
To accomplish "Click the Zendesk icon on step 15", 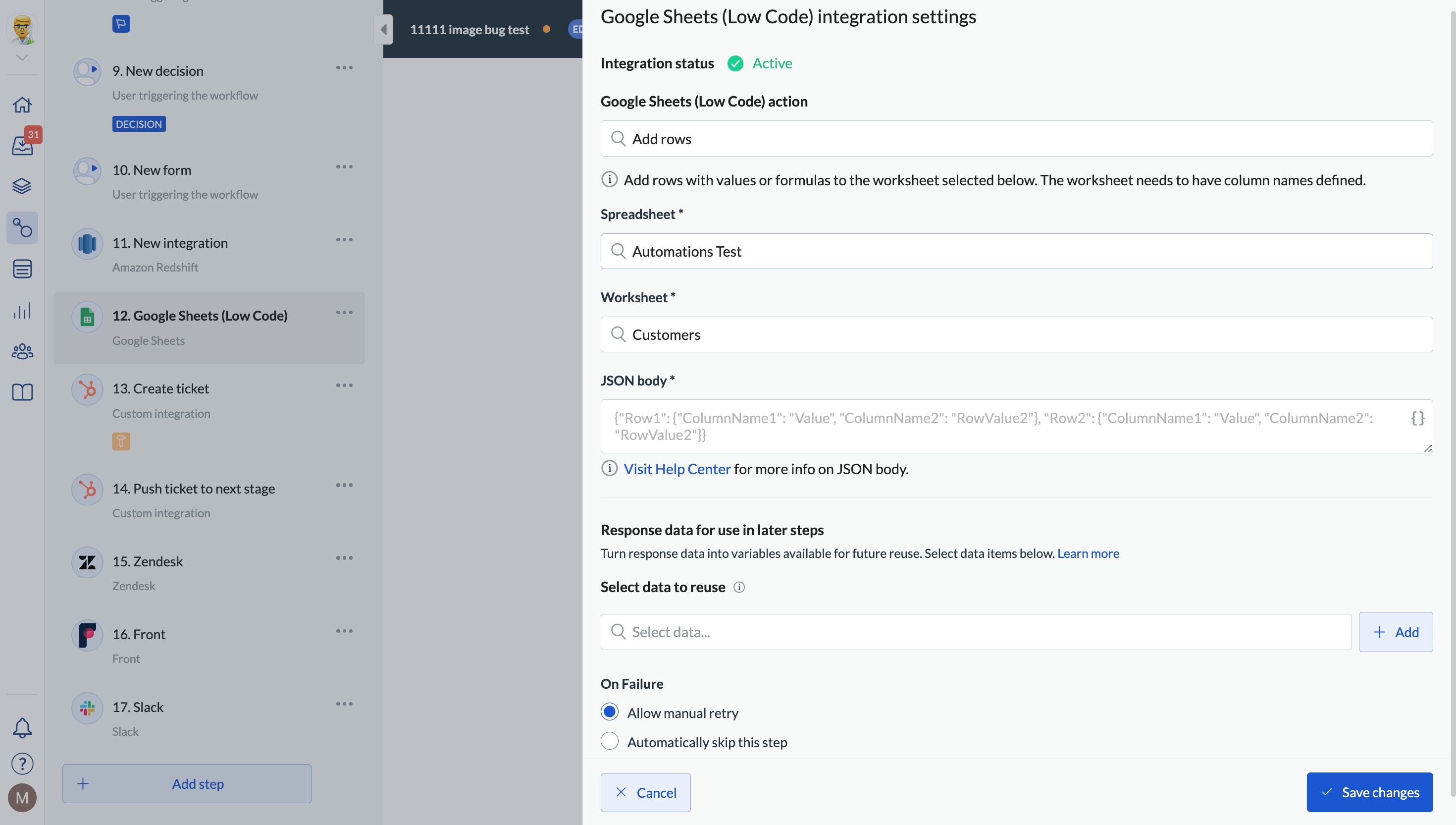I will [87, 562].
